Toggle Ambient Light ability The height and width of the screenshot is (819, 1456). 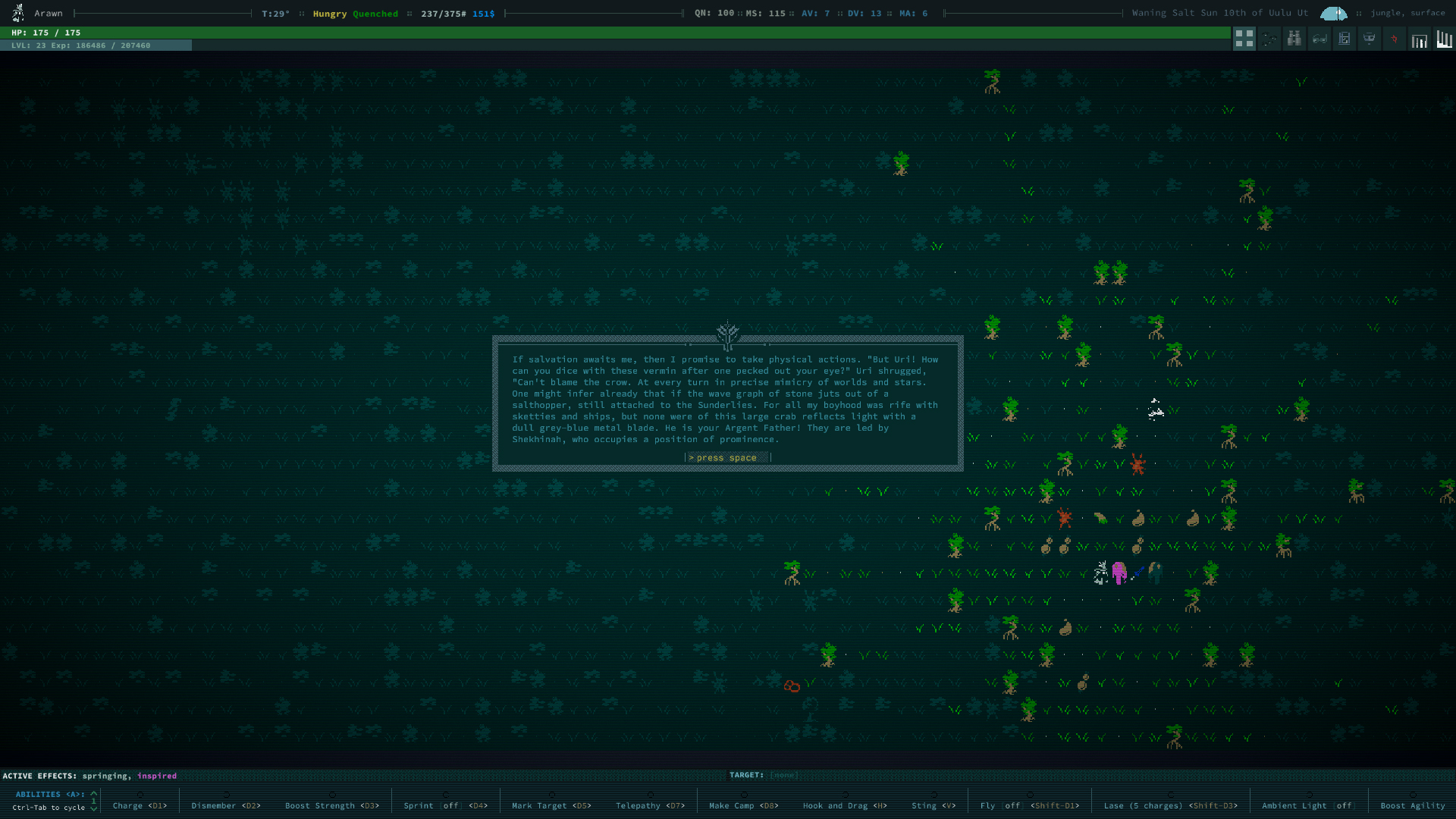click(x=1308, y=805)
